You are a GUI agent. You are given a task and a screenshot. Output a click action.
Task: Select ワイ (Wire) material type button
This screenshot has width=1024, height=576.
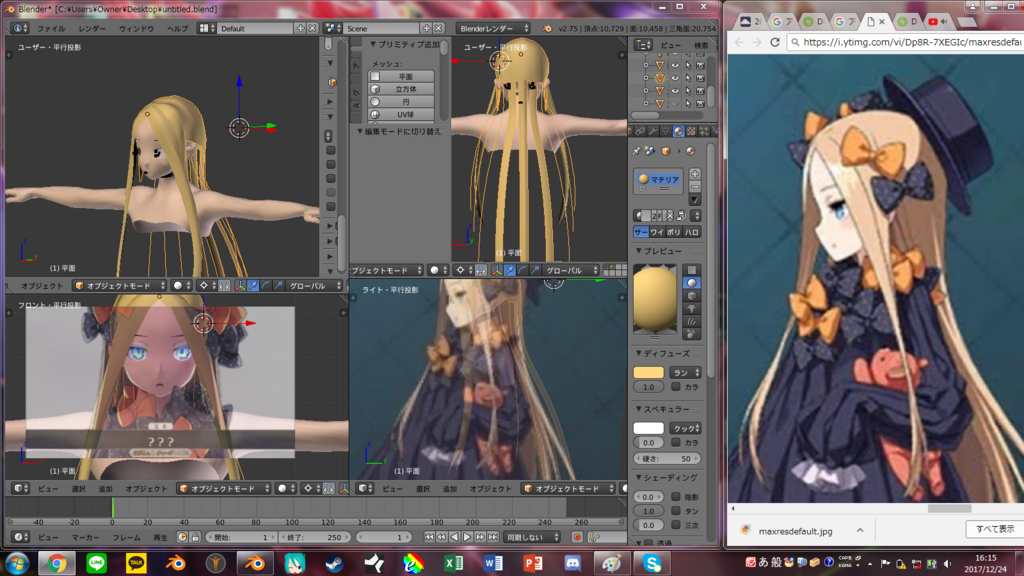pyautogui.click(x=656, y=232)
